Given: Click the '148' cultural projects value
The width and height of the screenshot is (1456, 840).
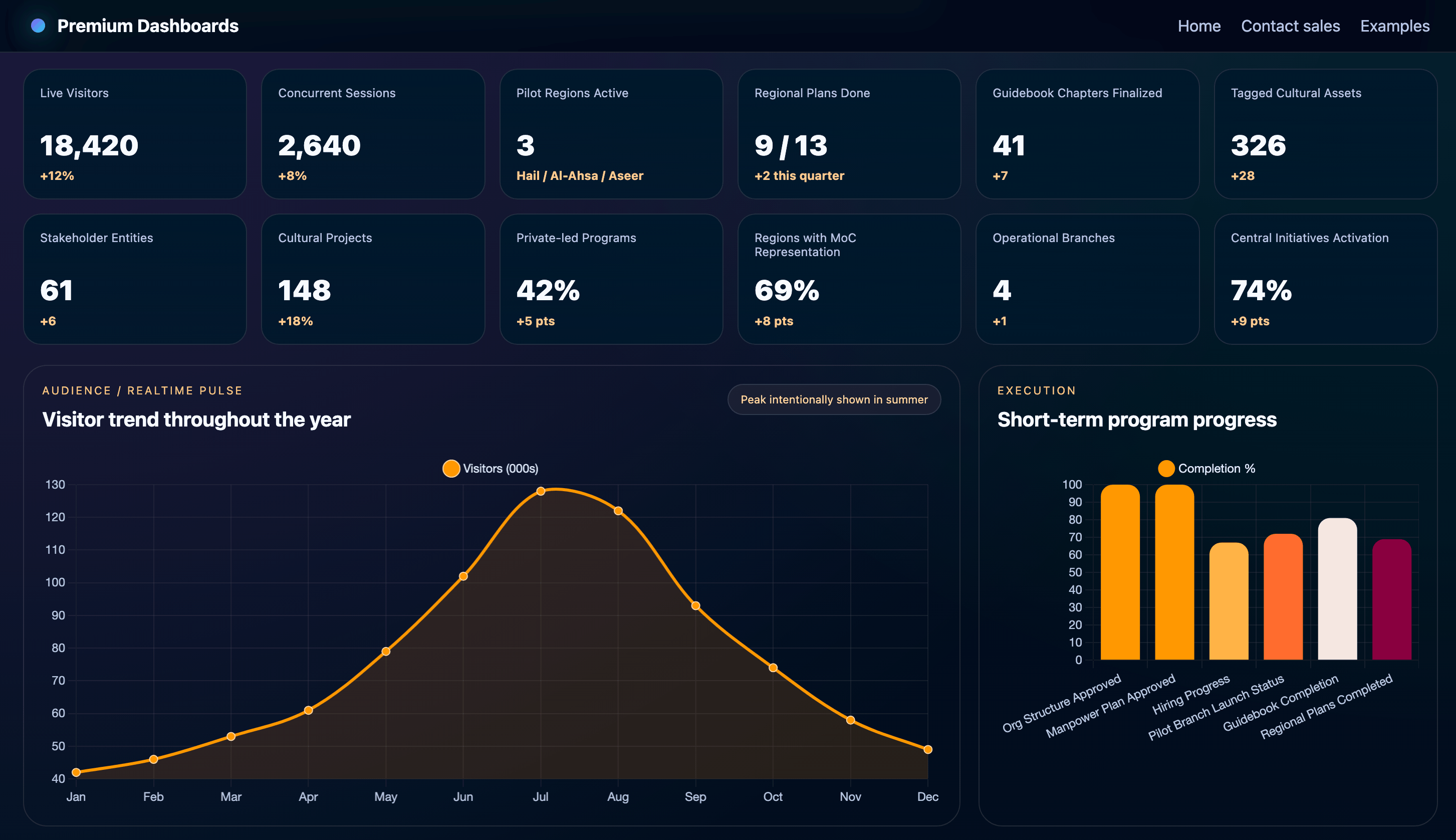Looking at the screenshot, I should [305, 290].
